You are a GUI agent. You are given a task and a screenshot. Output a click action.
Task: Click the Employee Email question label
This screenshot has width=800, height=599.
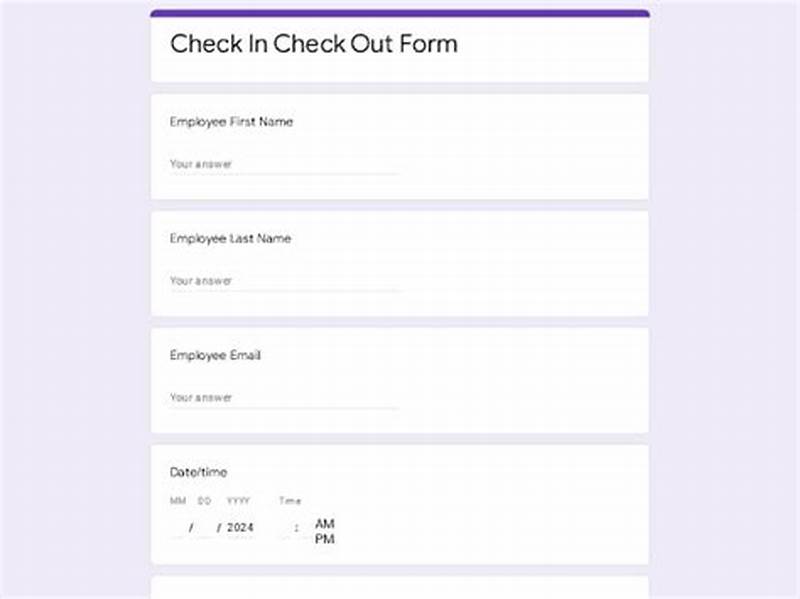pyautogui.click(x=217, y=355)
